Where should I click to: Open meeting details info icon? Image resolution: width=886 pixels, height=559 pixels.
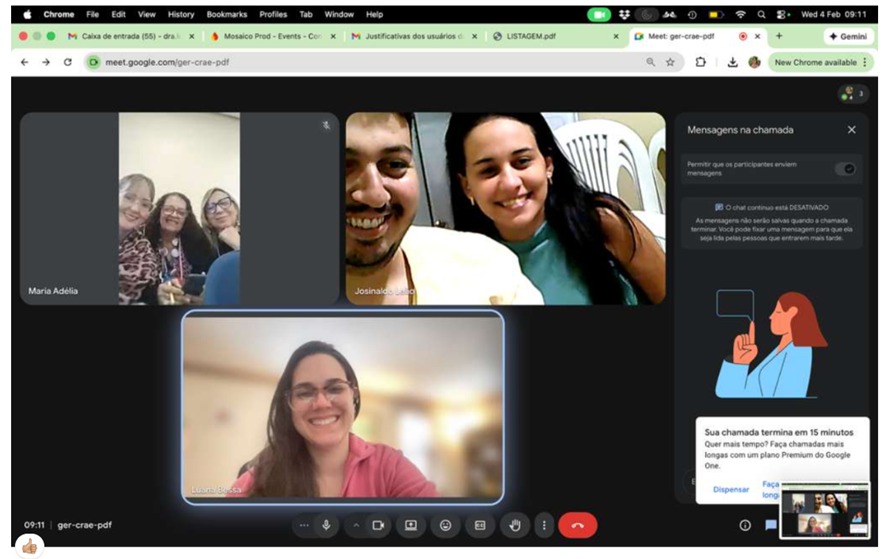tap(745, 525)
